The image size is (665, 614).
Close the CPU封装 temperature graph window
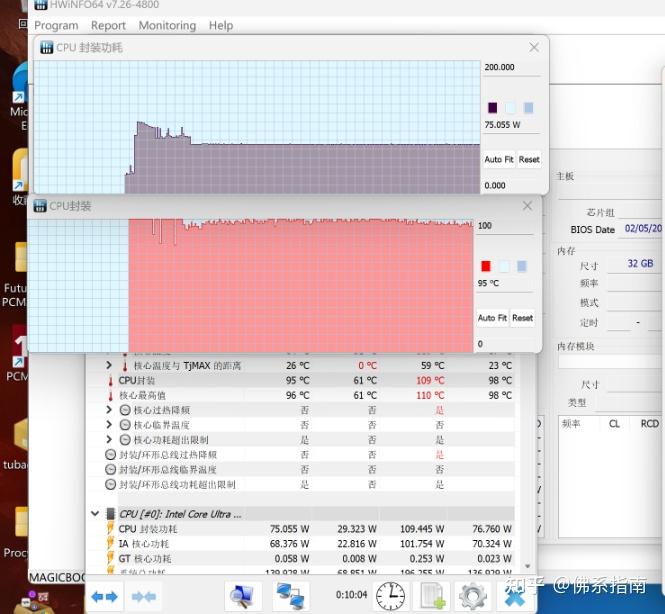(x=527, y=206)
